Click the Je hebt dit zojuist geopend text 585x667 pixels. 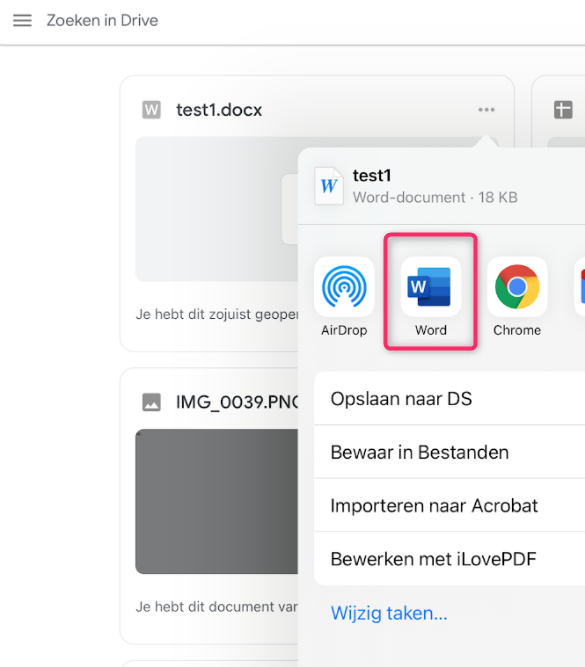217,314
